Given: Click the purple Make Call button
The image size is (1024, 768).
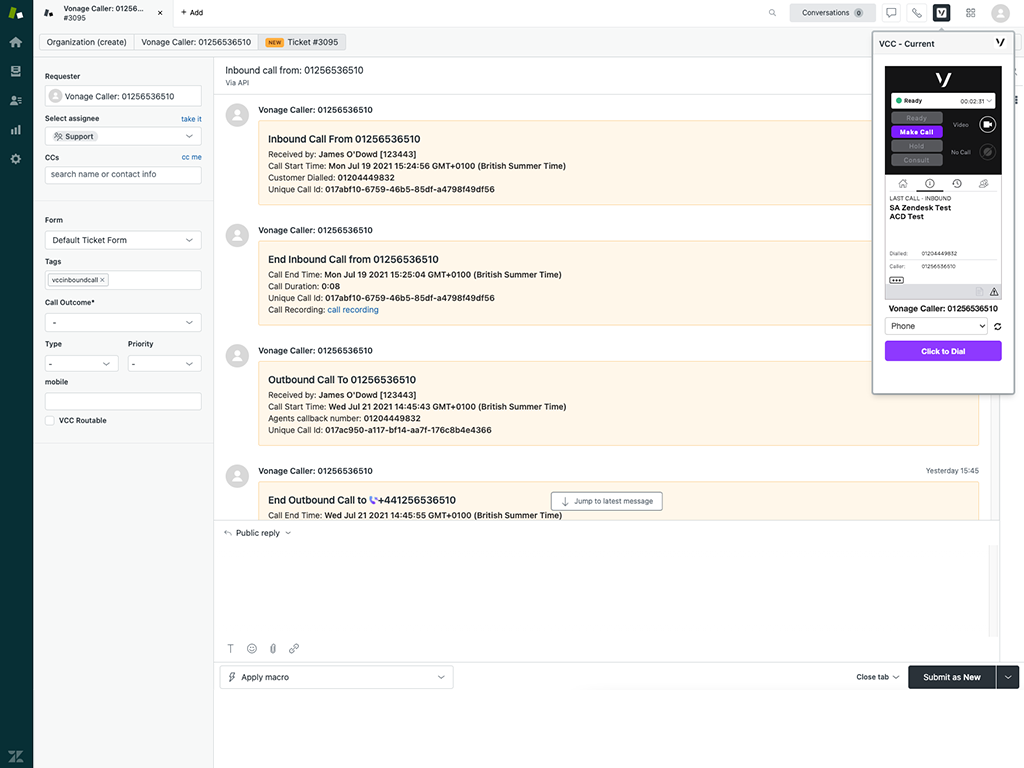Looking at the screenshot, I should 916,132.
